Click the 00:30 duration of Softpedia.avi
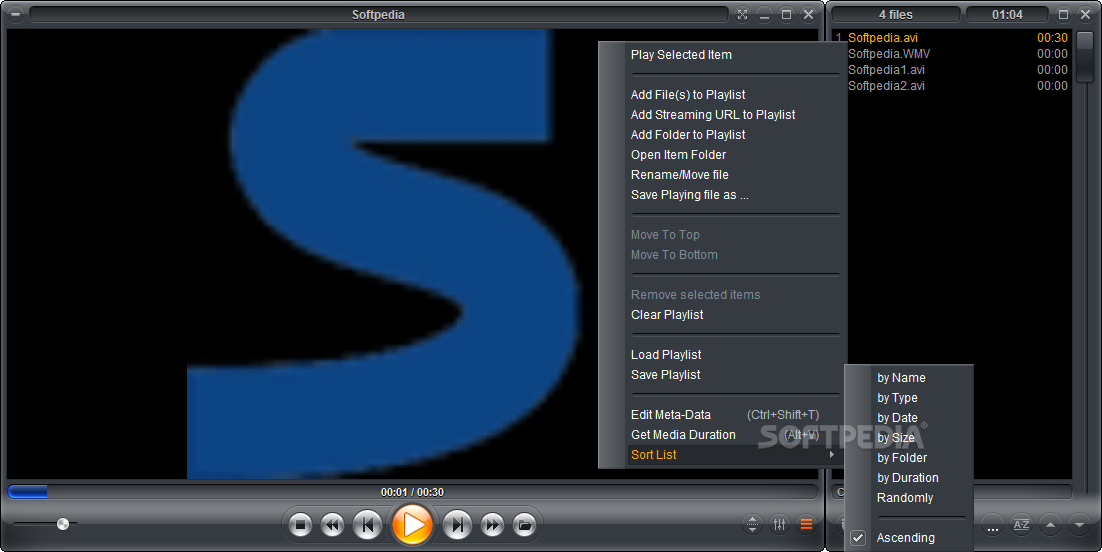Screen dimensions: 1102x552 point(1052,38)
